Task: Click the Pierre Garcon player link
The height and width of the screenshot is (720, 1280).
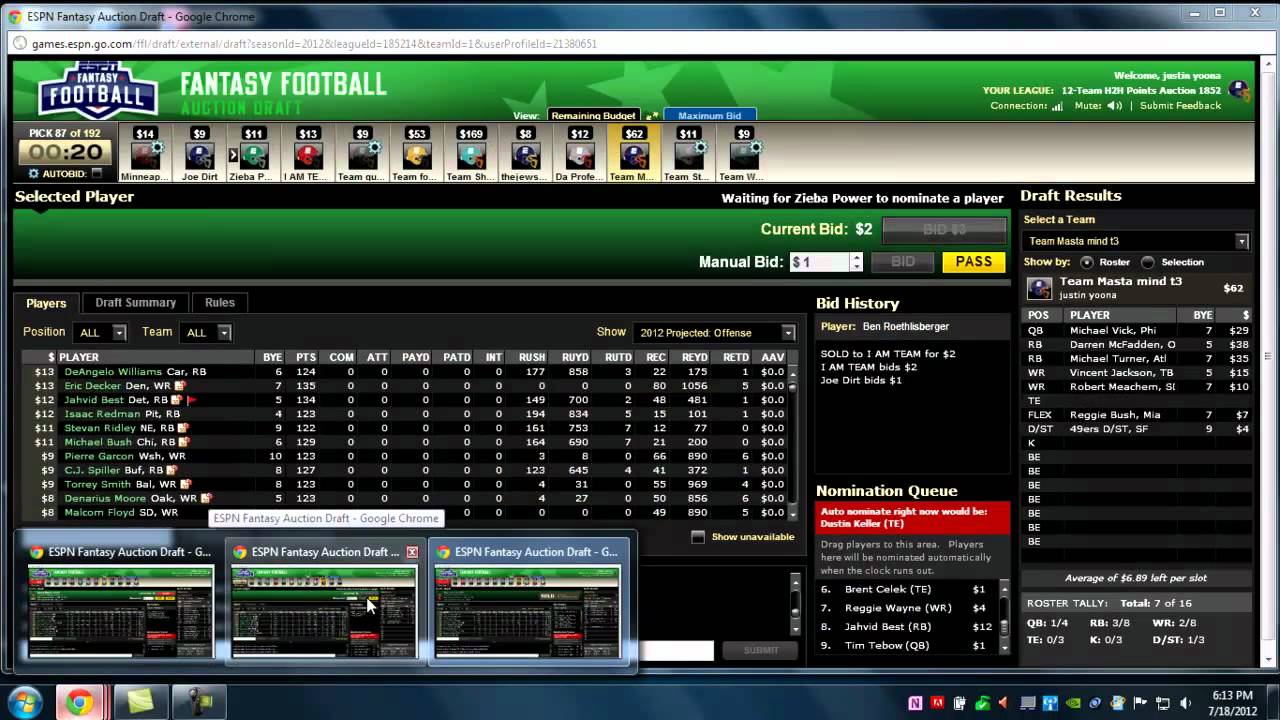Action: (x=99, y=456)
